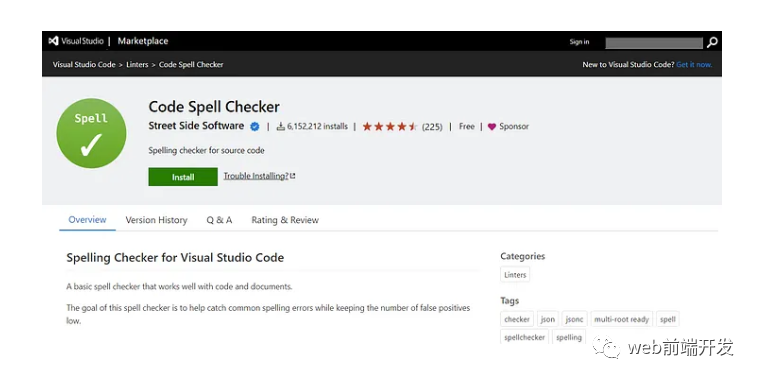758x380 pixels.
Task: Switch to the Overview tab
Action: pyautogui.click(x=87, y=220)
